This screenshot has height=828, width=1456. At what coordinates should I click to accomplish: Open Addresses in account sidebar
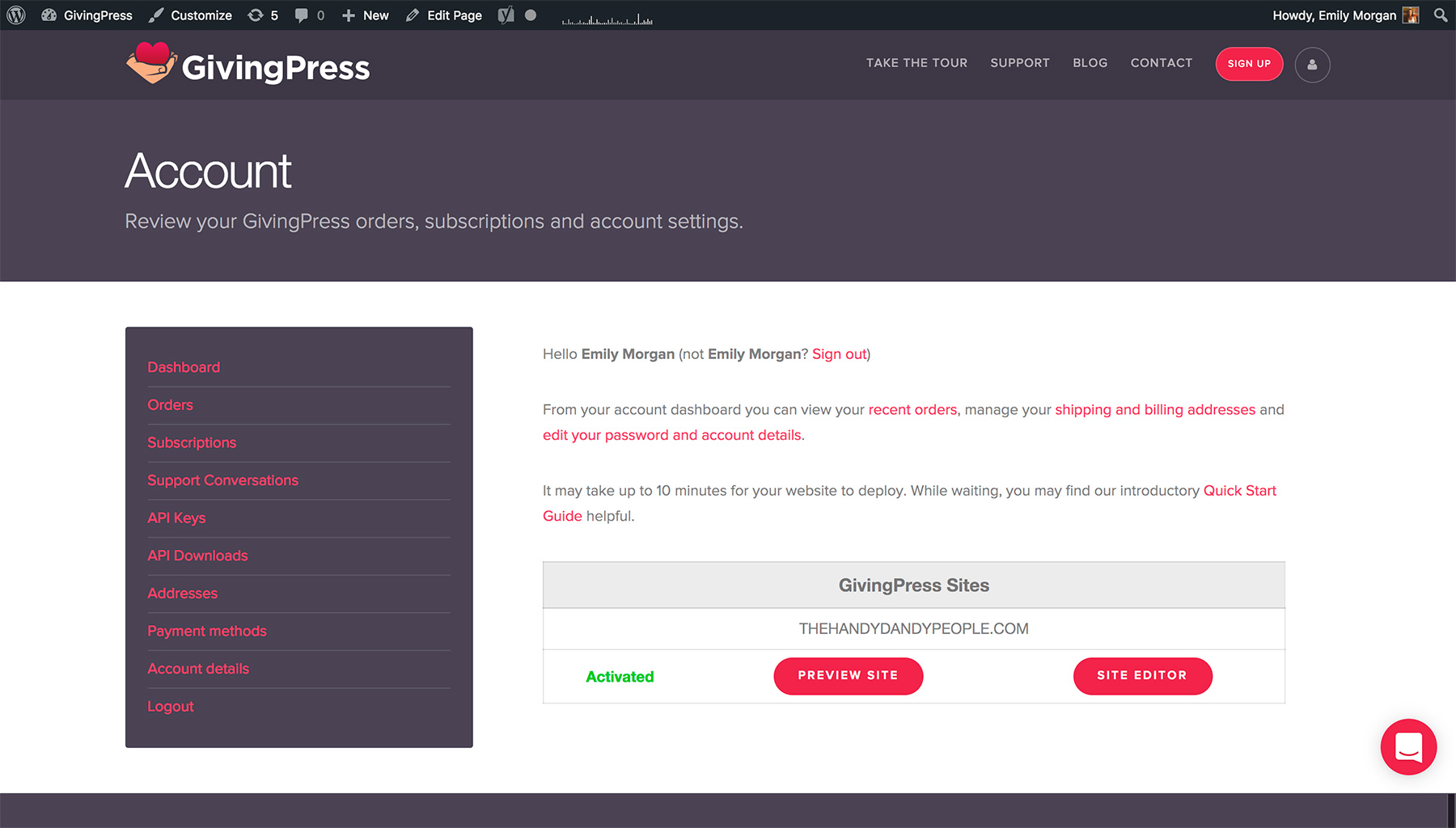pos(182,594)
